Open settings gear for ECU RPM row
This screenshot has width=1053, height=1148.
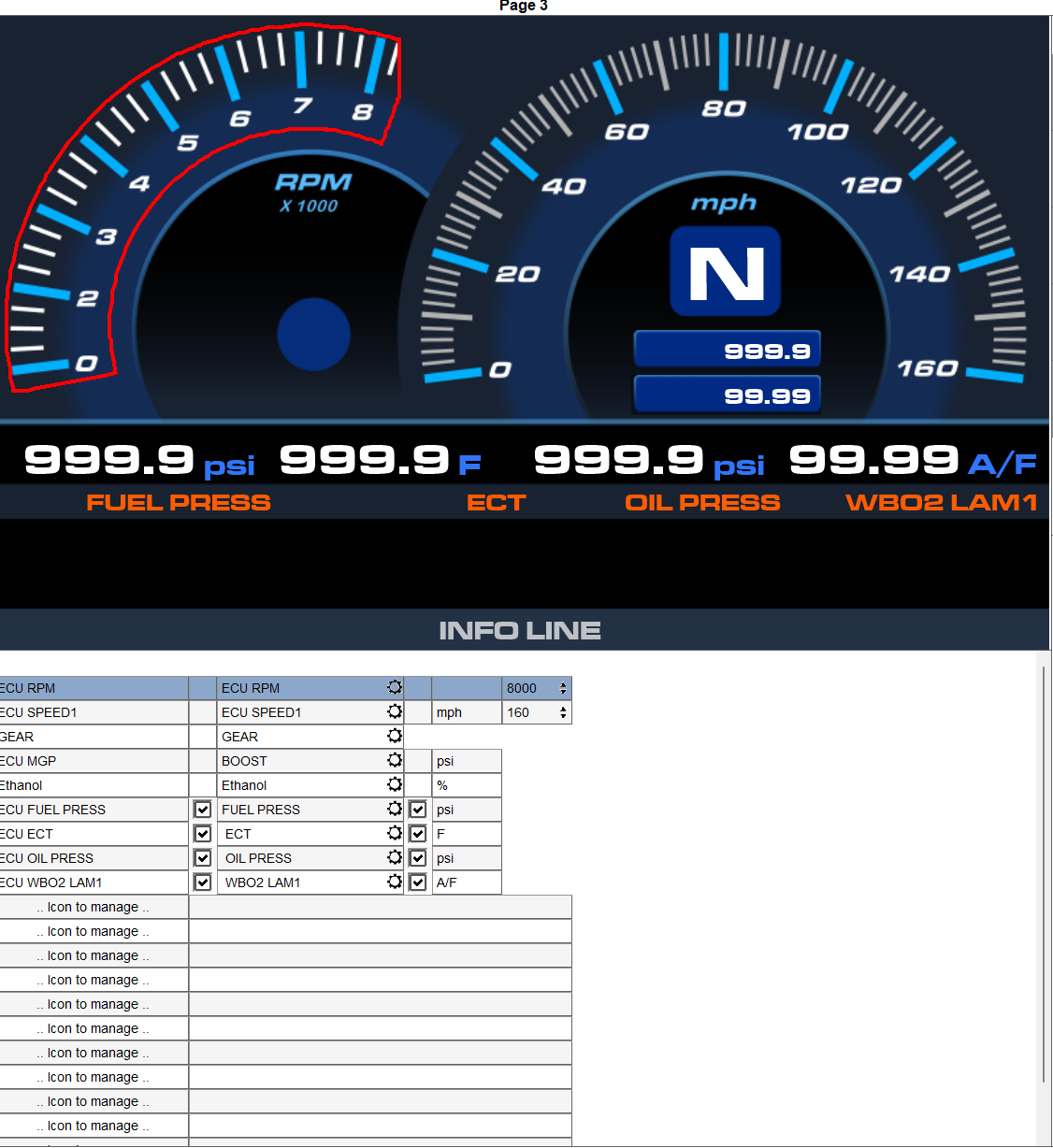pos(395,687)
